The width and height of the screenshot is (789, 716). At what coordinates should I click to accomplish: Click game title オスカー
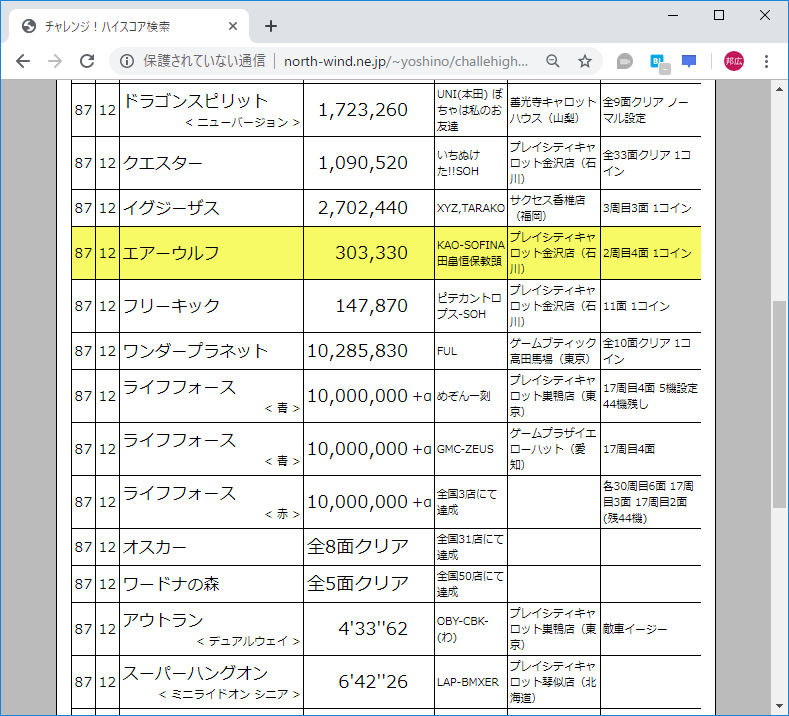pos(154,547)
